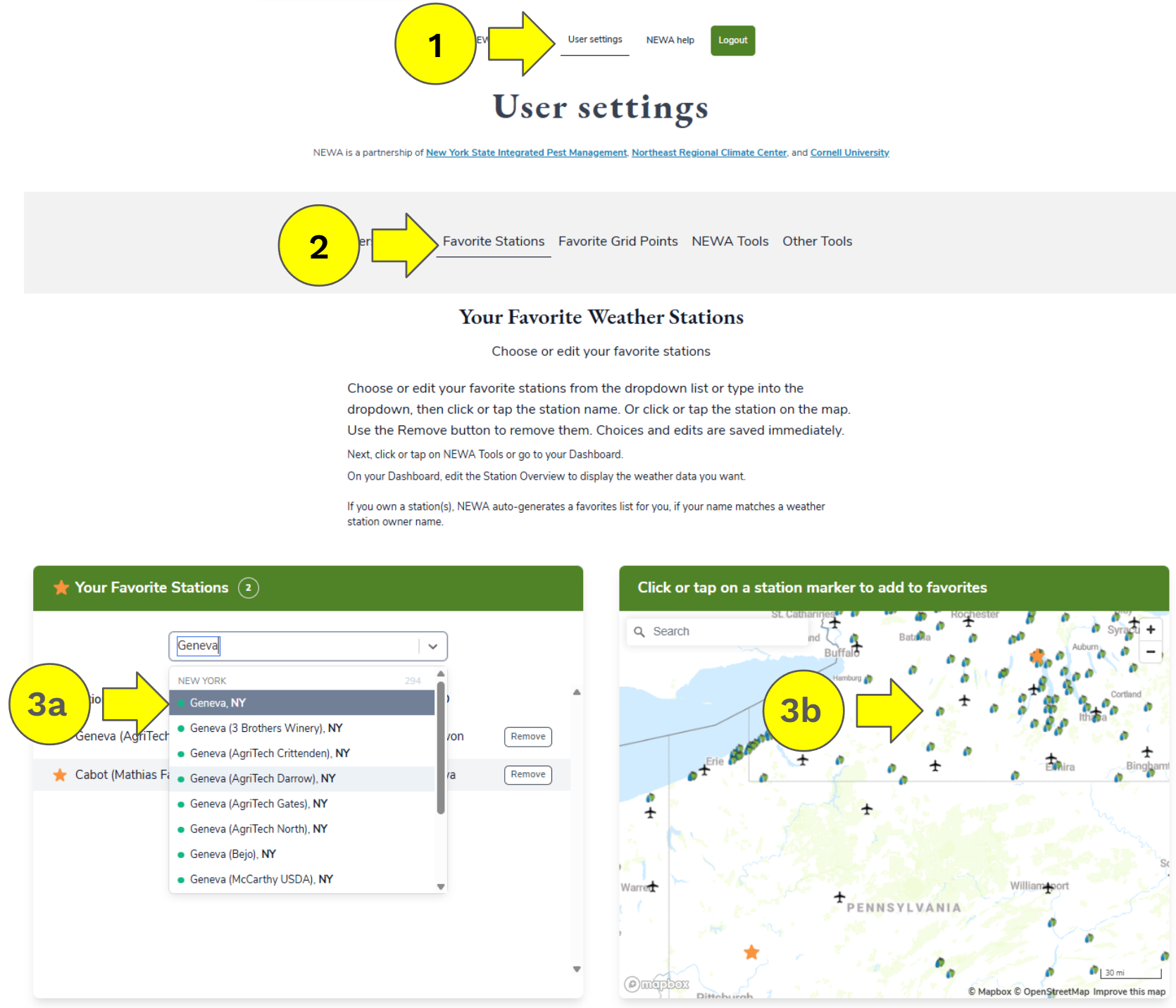Switch to the Favorite Grid Points tab
1176x1008 pixels.
click(618, 241)
